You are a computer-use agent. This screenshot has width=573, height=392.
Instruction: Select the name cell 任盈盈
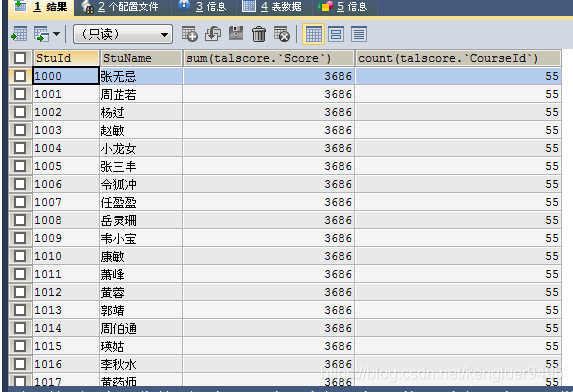[x=141, y=202]
